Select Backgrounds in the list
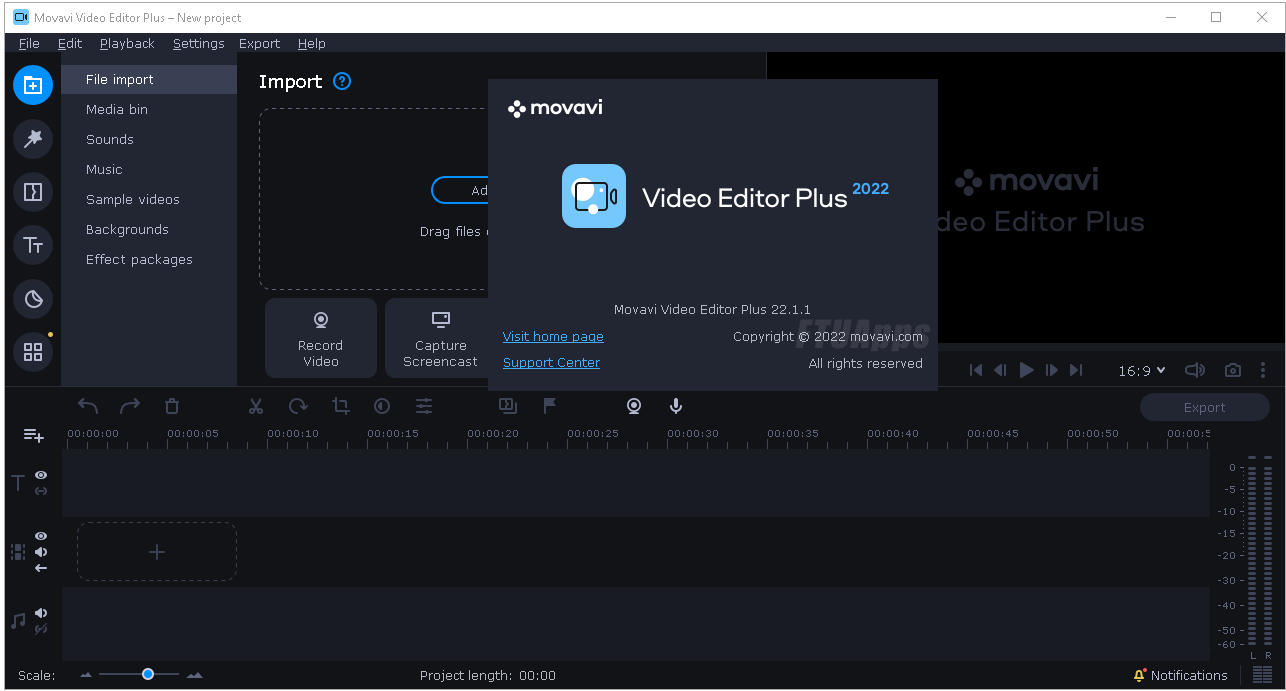 [x=149, y=229]
